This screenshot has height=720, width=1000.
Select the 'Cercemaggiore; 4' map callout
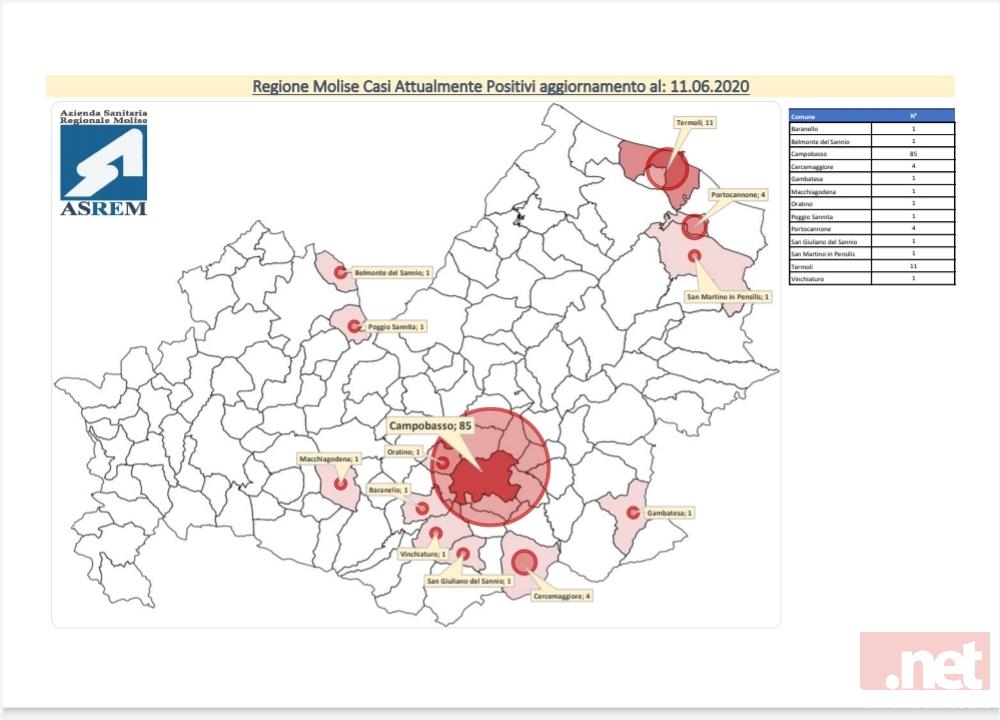point(562,596)
